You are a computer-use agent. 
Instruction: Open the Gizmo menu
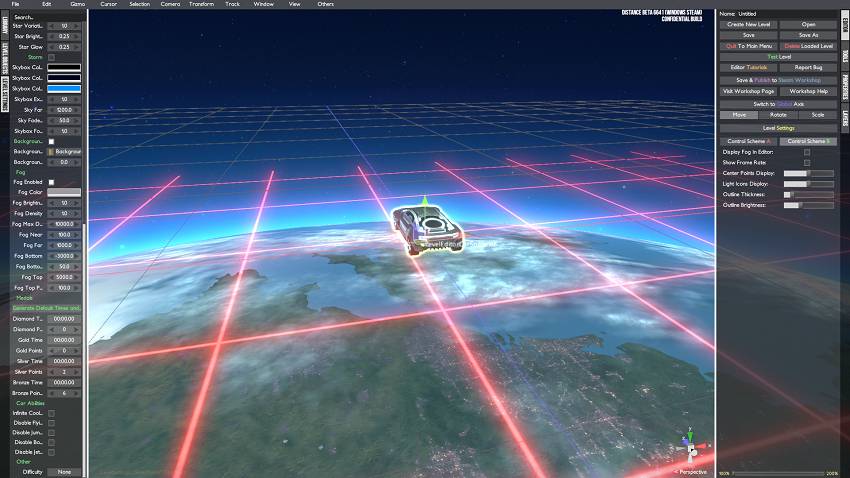click(x=78, y=4)
